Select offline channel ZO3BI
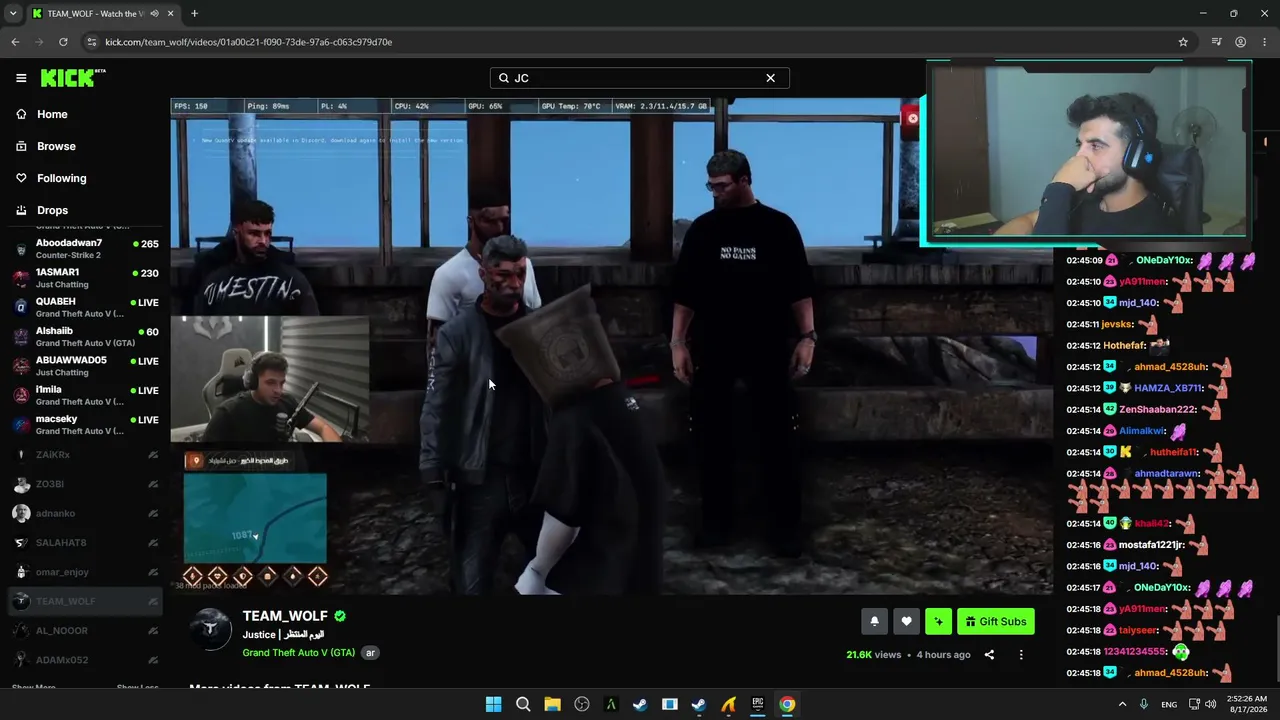The image size is (1280, 720). (x=85, y=484)
